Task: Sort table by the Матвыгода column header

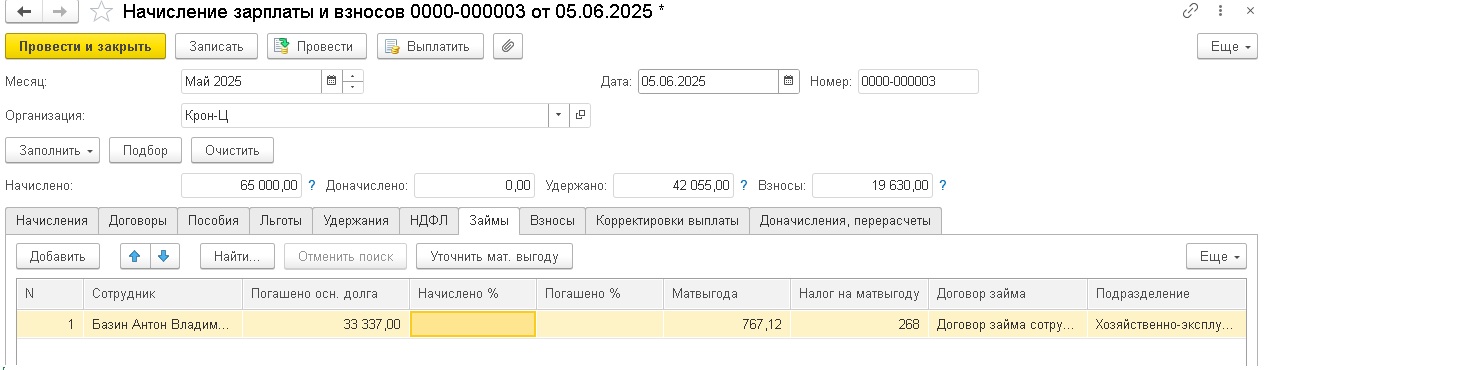Action: pyautogui.click(x=726, y=294)
